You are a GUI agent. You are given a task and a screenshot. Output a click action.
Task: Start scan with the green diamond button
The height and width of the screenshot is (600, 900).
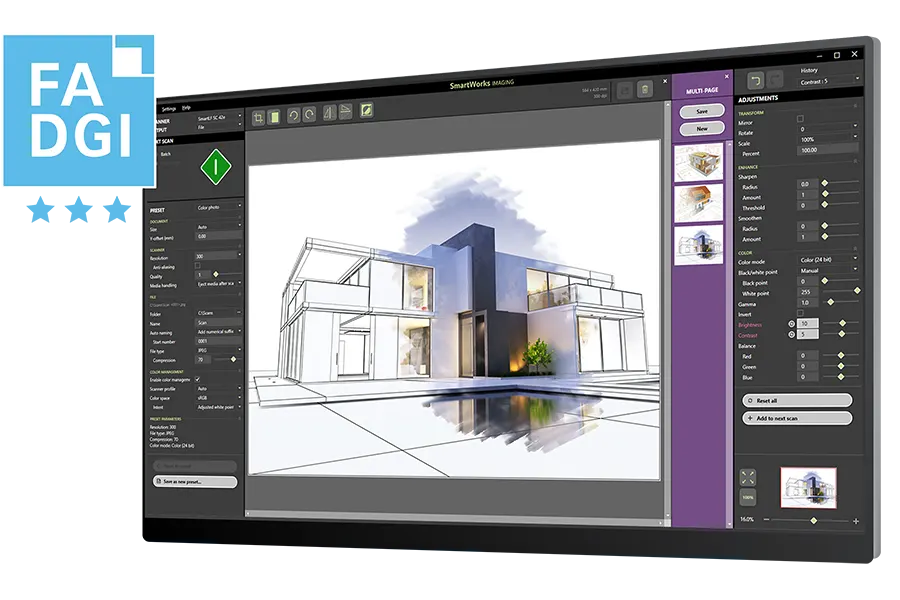coord(216,167)
